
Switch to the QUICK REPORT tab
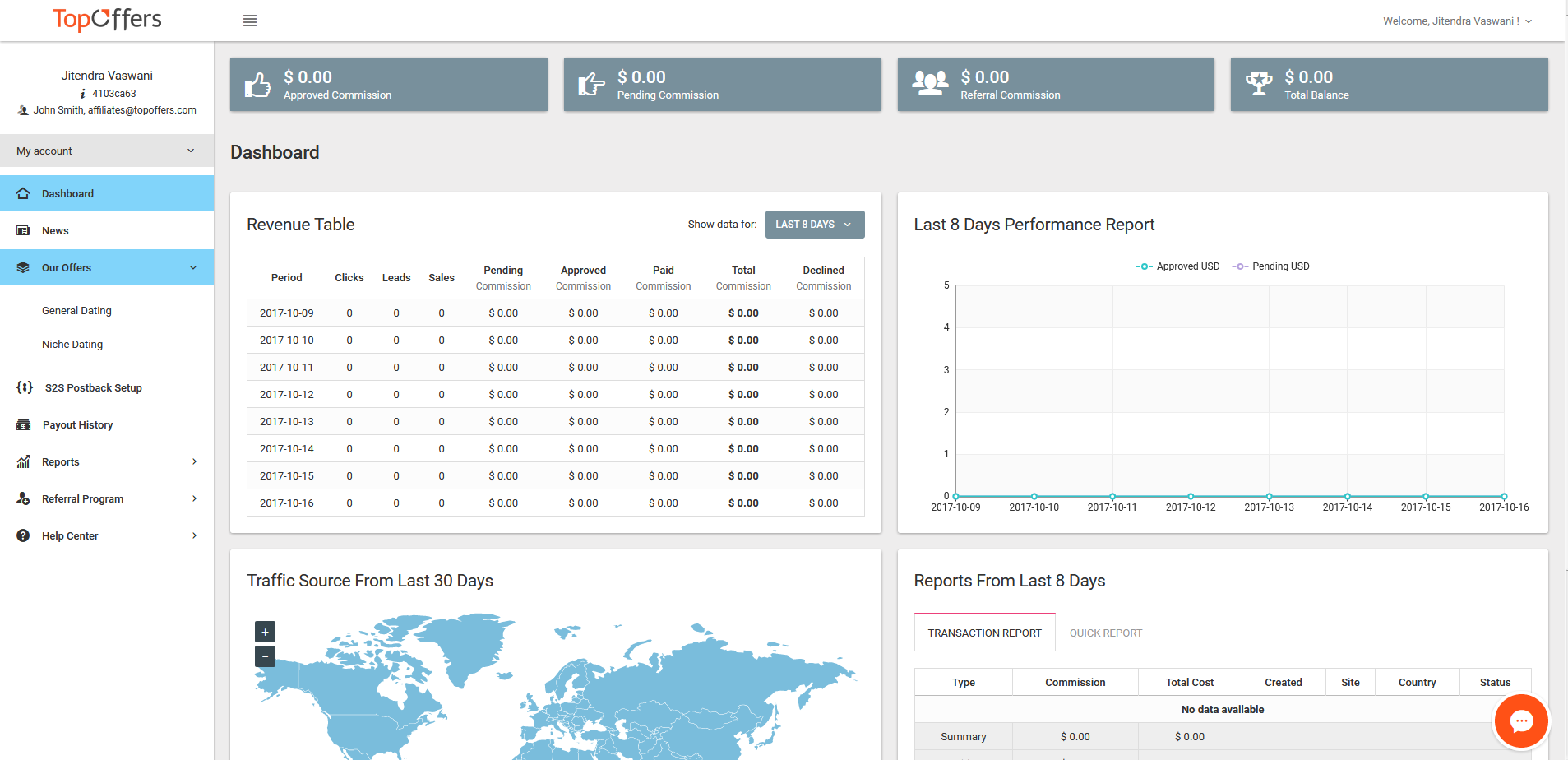1105,633
